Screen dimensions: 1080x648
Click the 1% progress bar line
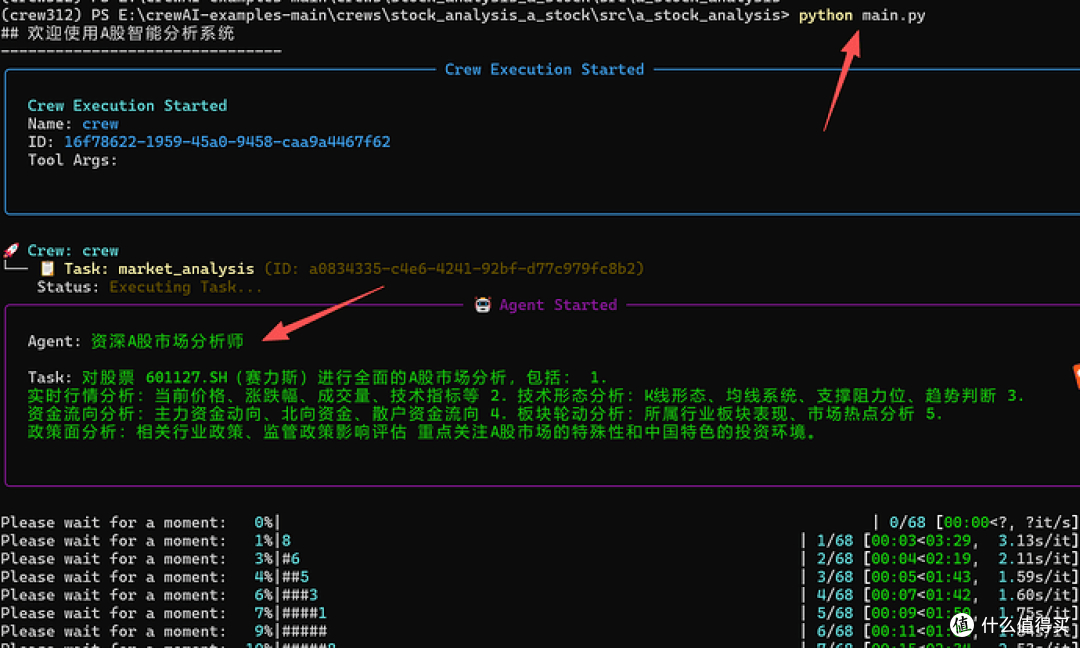[540, 541]
